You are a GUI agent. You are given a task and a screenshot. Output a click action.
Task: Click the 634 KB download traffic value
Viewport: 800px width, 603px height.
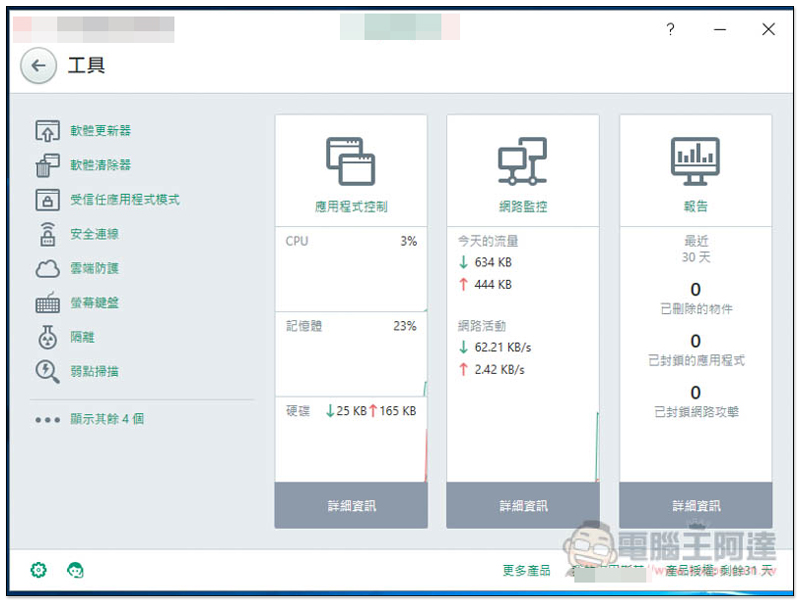click(493, 262)
